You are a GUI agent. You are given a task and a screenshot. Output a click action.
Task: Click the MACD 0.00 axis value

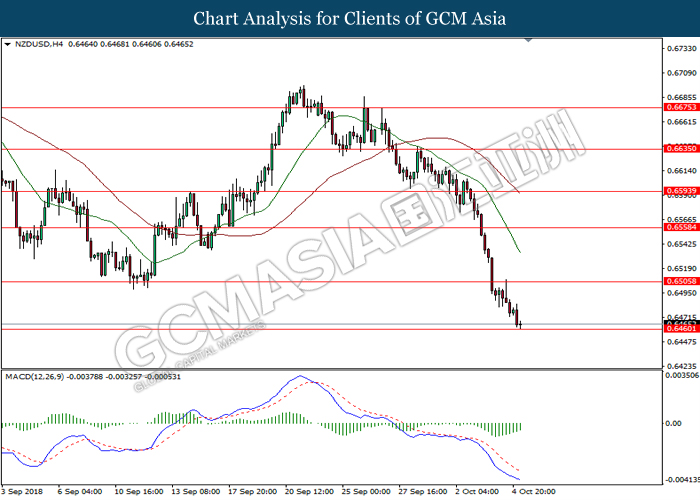(673, 423)
